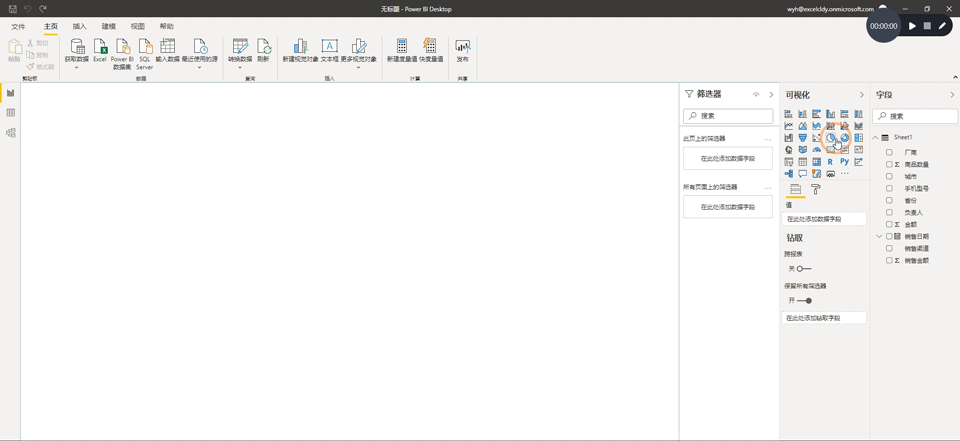Click the Save icon in title bar
960x441 pixels.
[x=13, y=9]
